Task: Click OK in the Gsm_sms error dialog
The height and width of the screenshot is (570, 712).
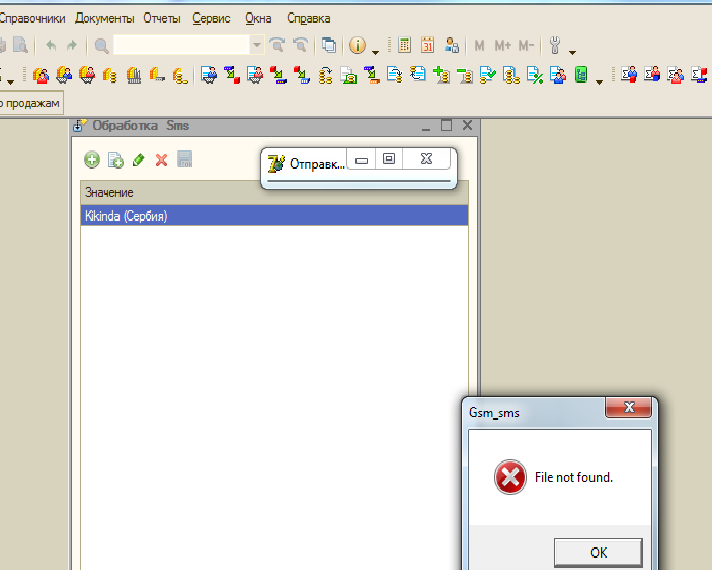Action: [598, 552]
